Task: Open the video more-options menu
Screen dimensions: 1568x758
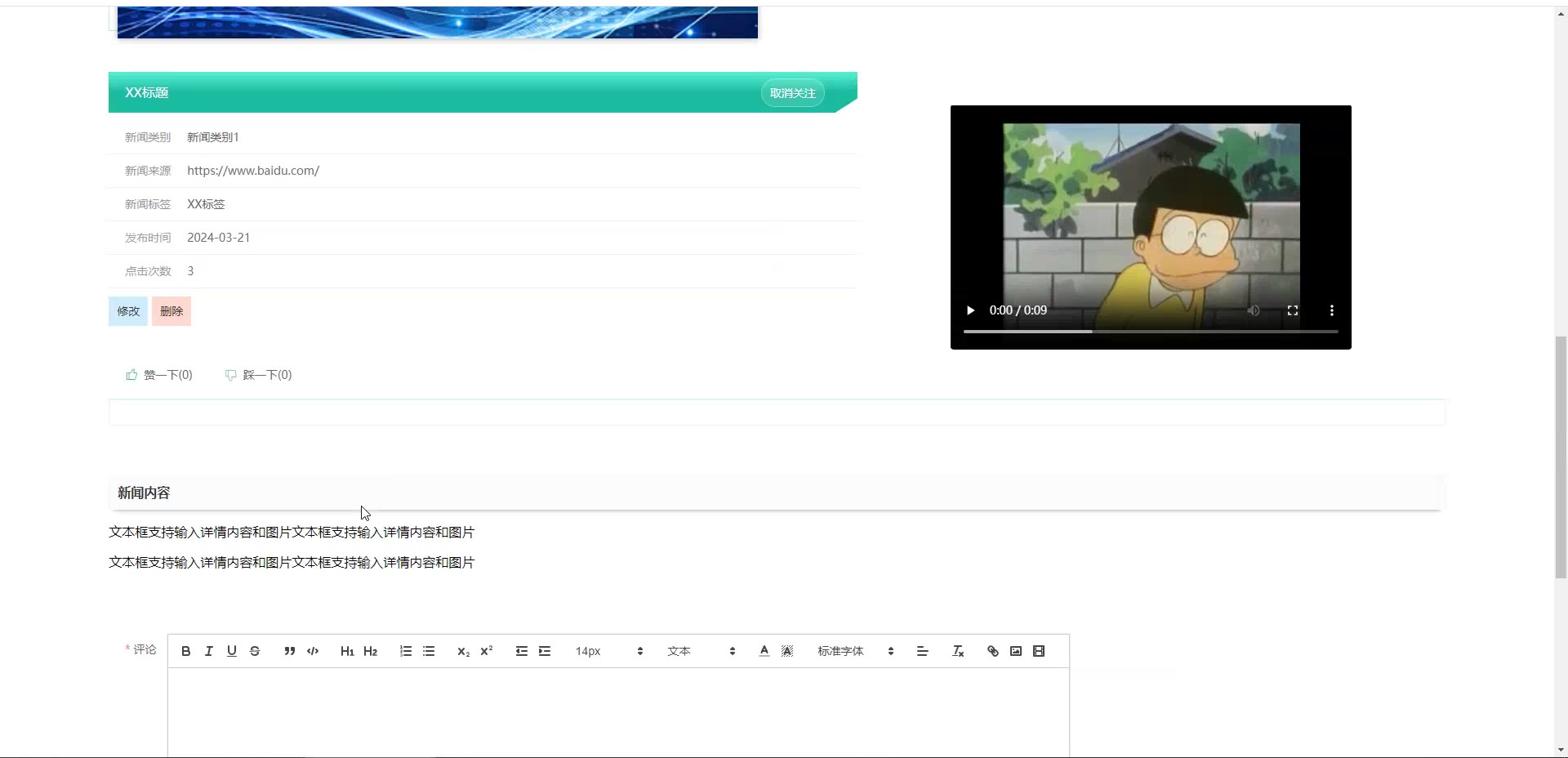Action: (x=1332, y=310)
